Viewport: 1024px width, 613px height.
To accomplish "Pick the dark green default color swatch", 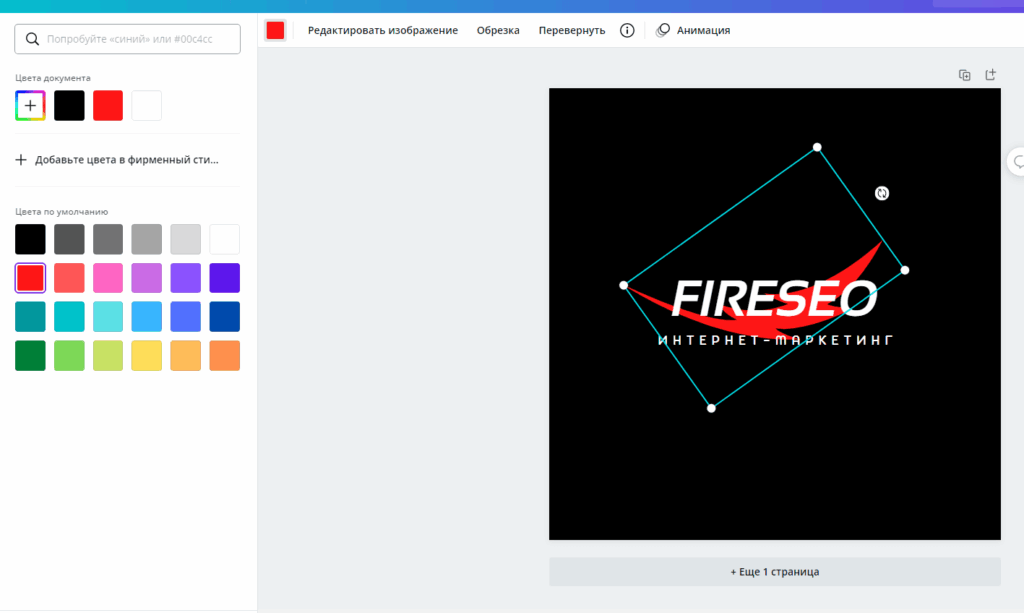I will pos(30,355).
